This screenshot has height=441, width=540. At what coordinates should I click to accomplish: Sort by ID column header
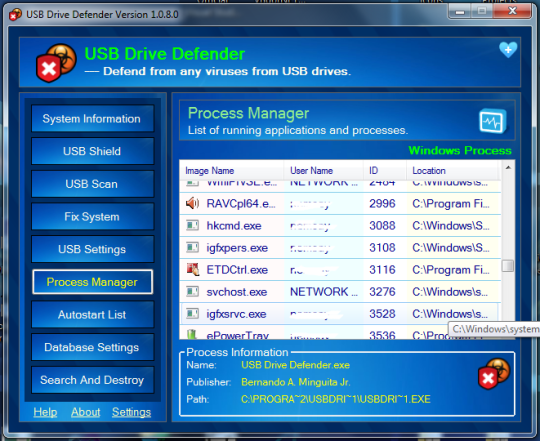click(x=385, y=171)
